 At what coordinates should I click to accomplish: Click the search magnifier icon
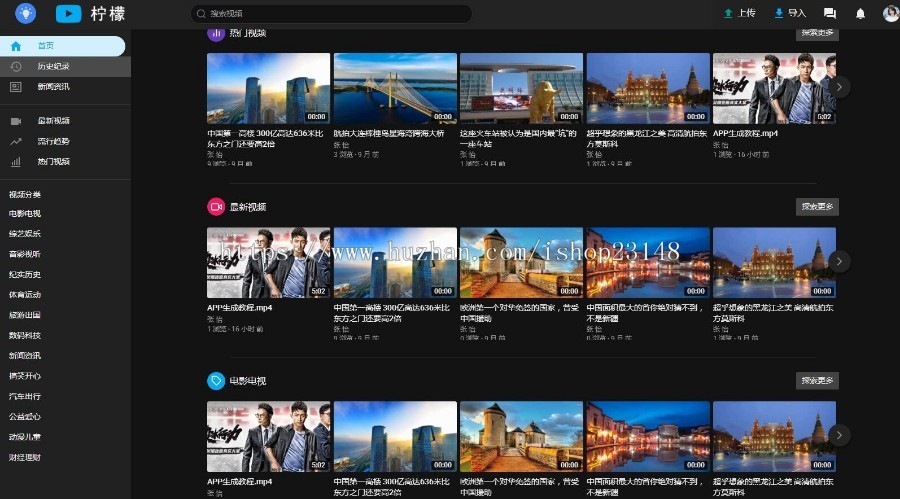[201, 13]
